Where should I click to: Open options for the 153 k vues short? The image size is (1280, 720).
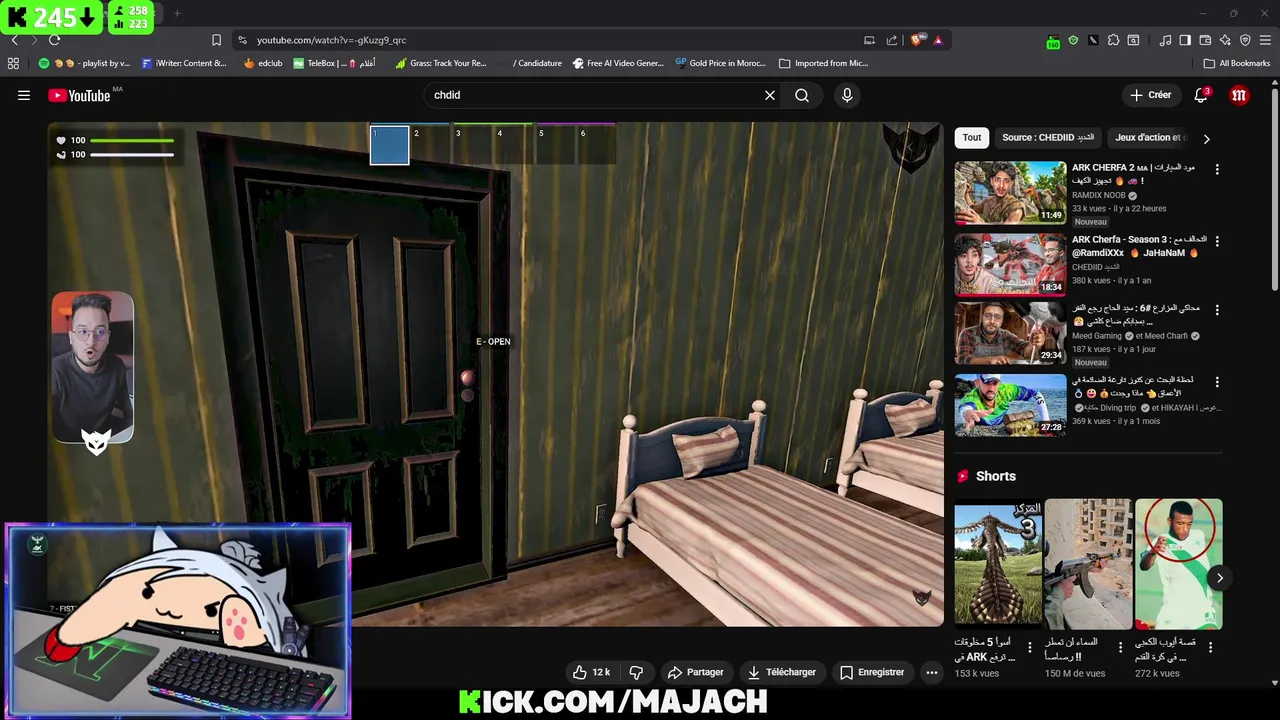(x=1030, y=647)
